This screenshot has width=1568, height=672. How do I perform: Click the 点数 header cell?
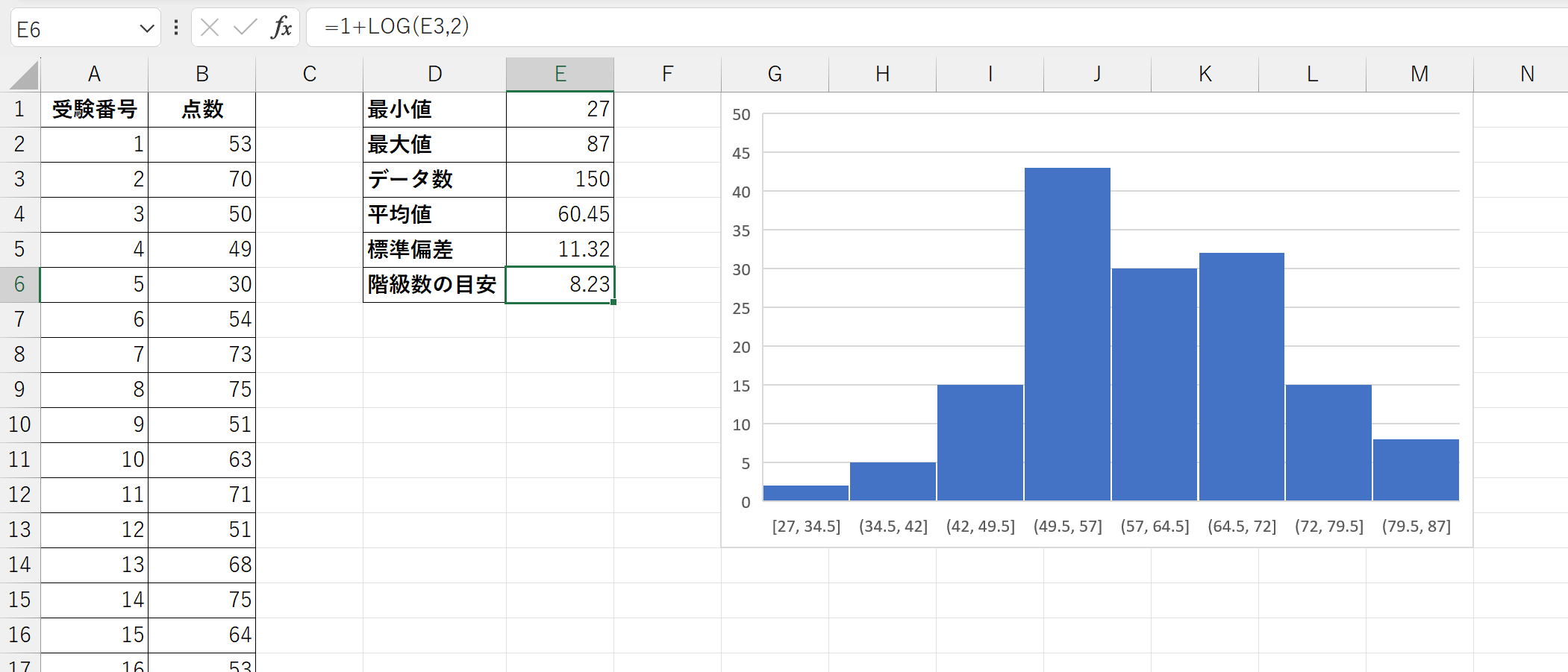[x=202, y=110]
